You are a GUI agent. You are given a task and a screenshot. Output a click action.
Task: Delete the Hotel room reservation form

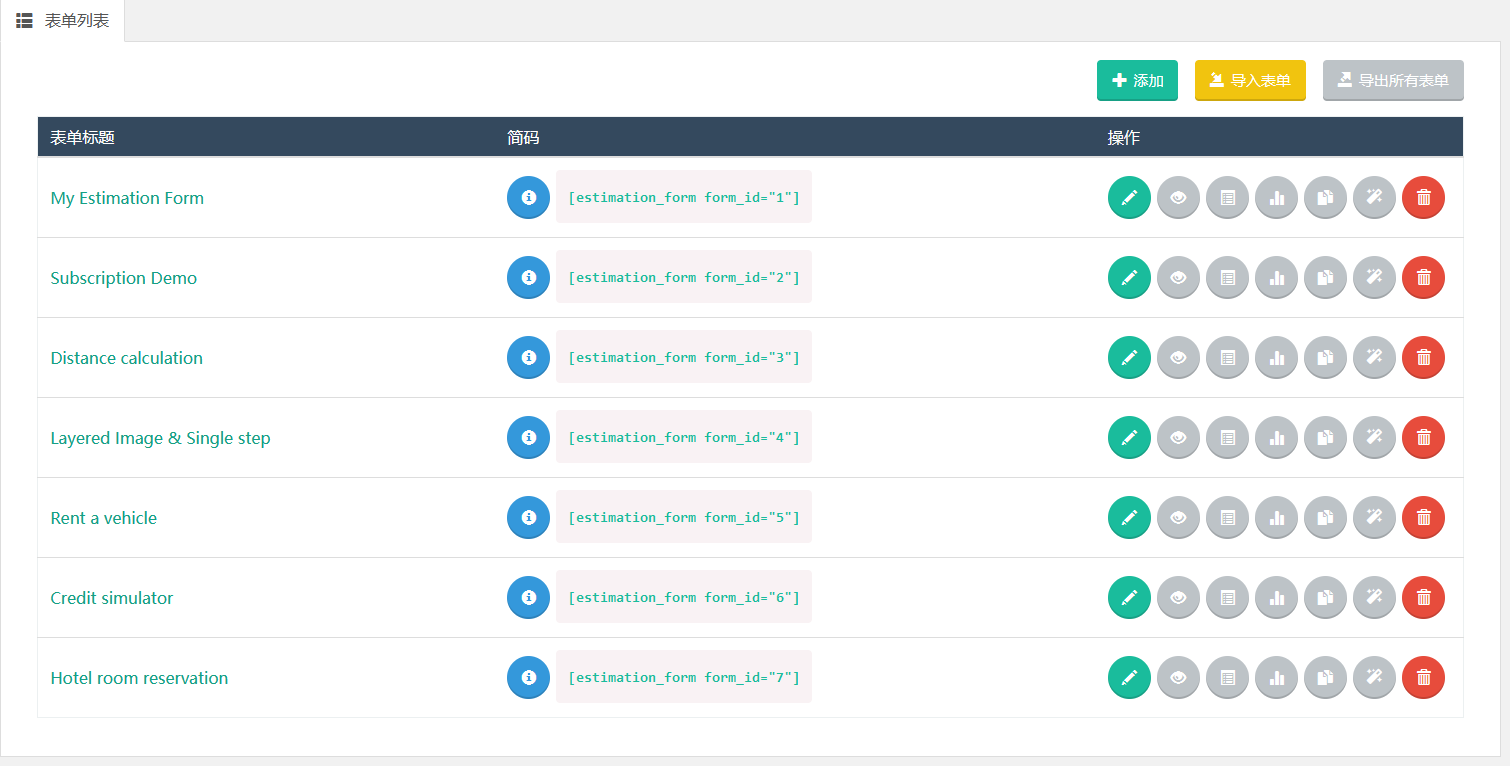pos(1424,677)
